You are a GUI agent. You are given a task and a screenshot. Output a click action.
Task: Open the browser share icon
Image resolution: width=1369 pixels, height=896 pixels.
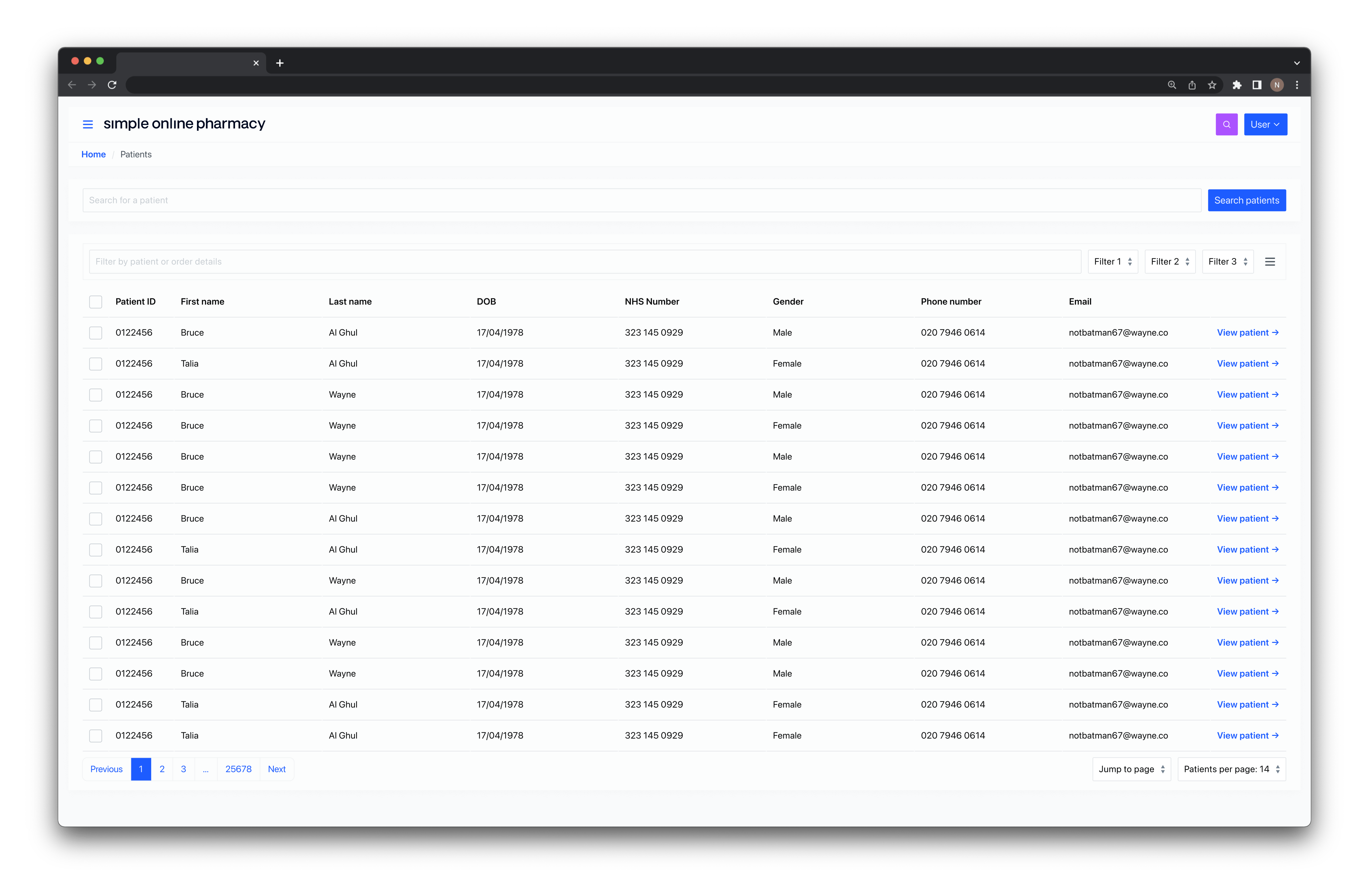[1192, 85]
